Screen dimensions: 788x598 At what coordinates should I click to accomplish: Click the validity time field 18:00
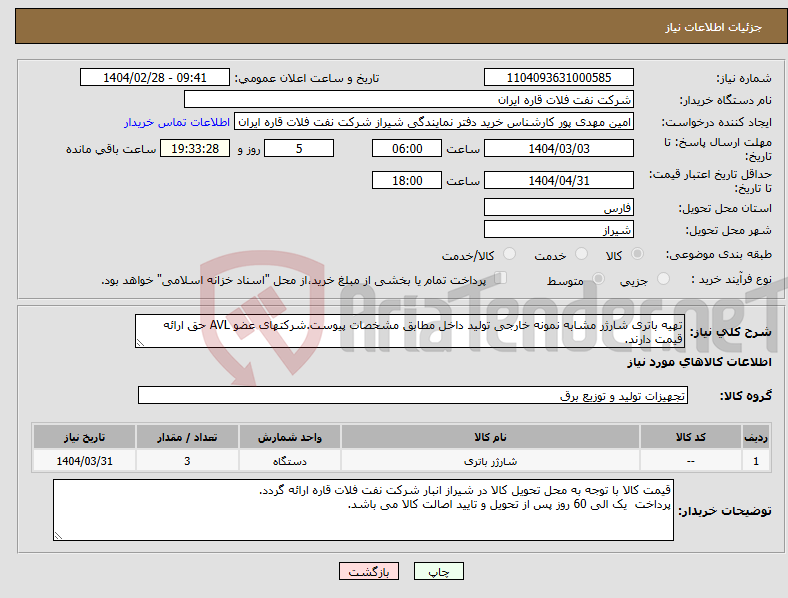click(x=407, y=180)
